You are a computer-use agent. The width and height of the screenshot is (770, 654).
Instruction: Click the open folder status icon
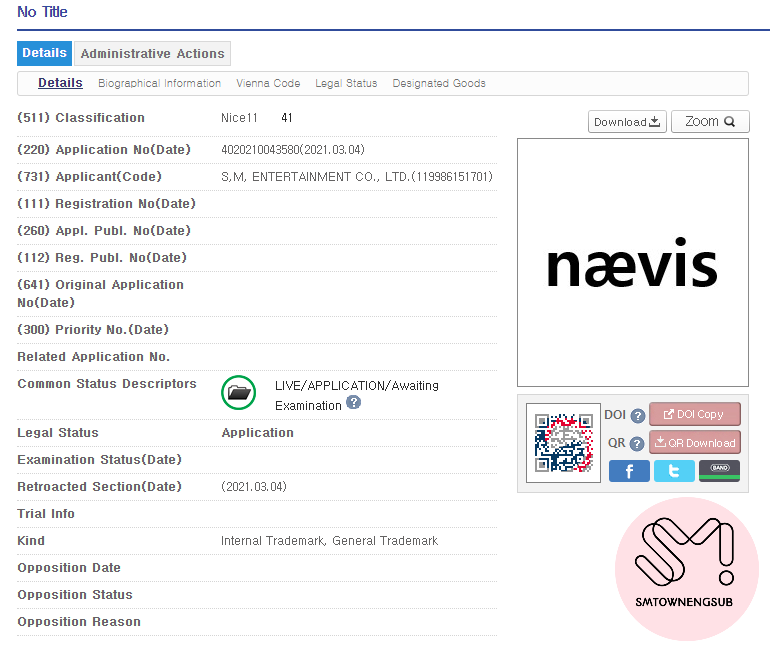[239, 393]
